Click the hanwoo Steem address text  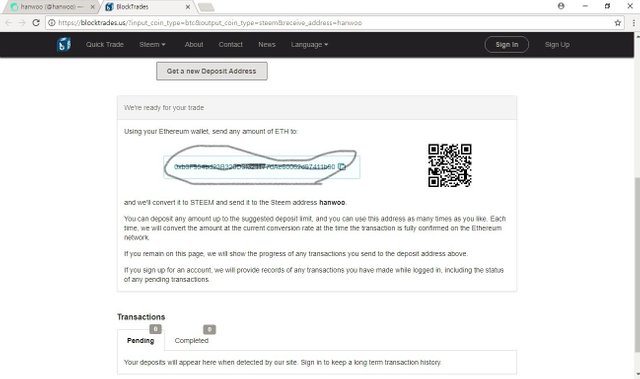332,203
